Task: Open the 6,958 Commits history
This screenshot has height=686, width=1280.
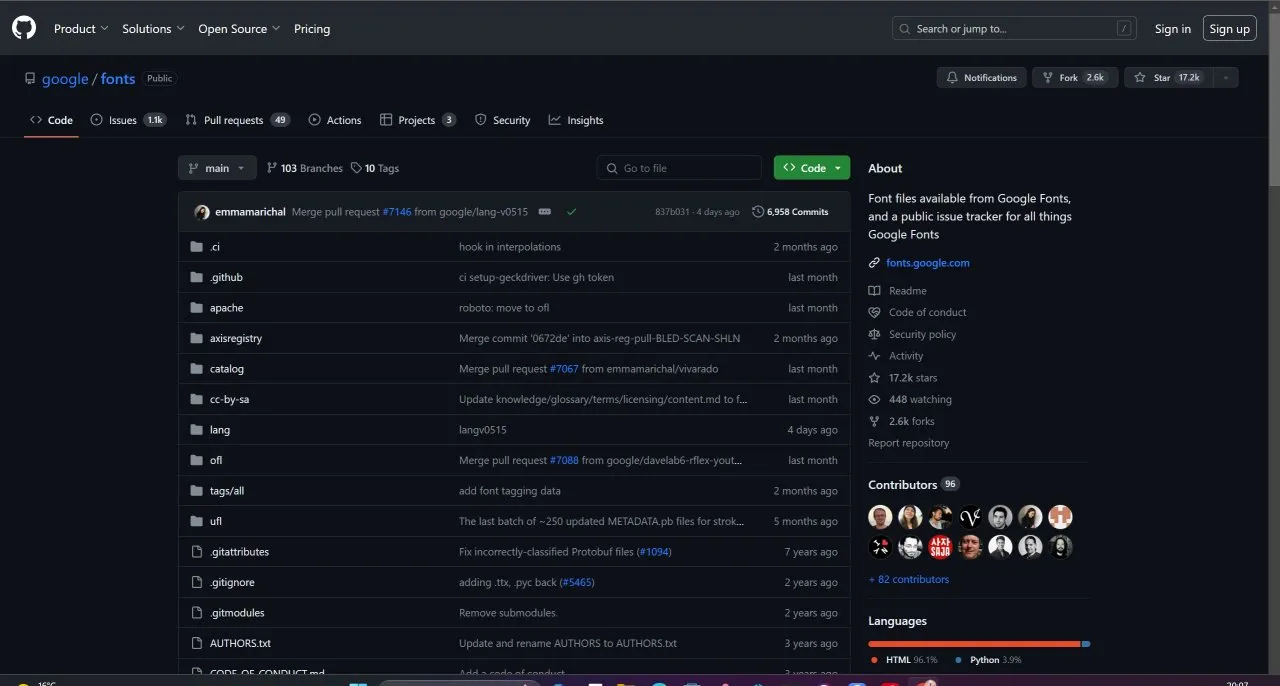Action: (790, 212)
